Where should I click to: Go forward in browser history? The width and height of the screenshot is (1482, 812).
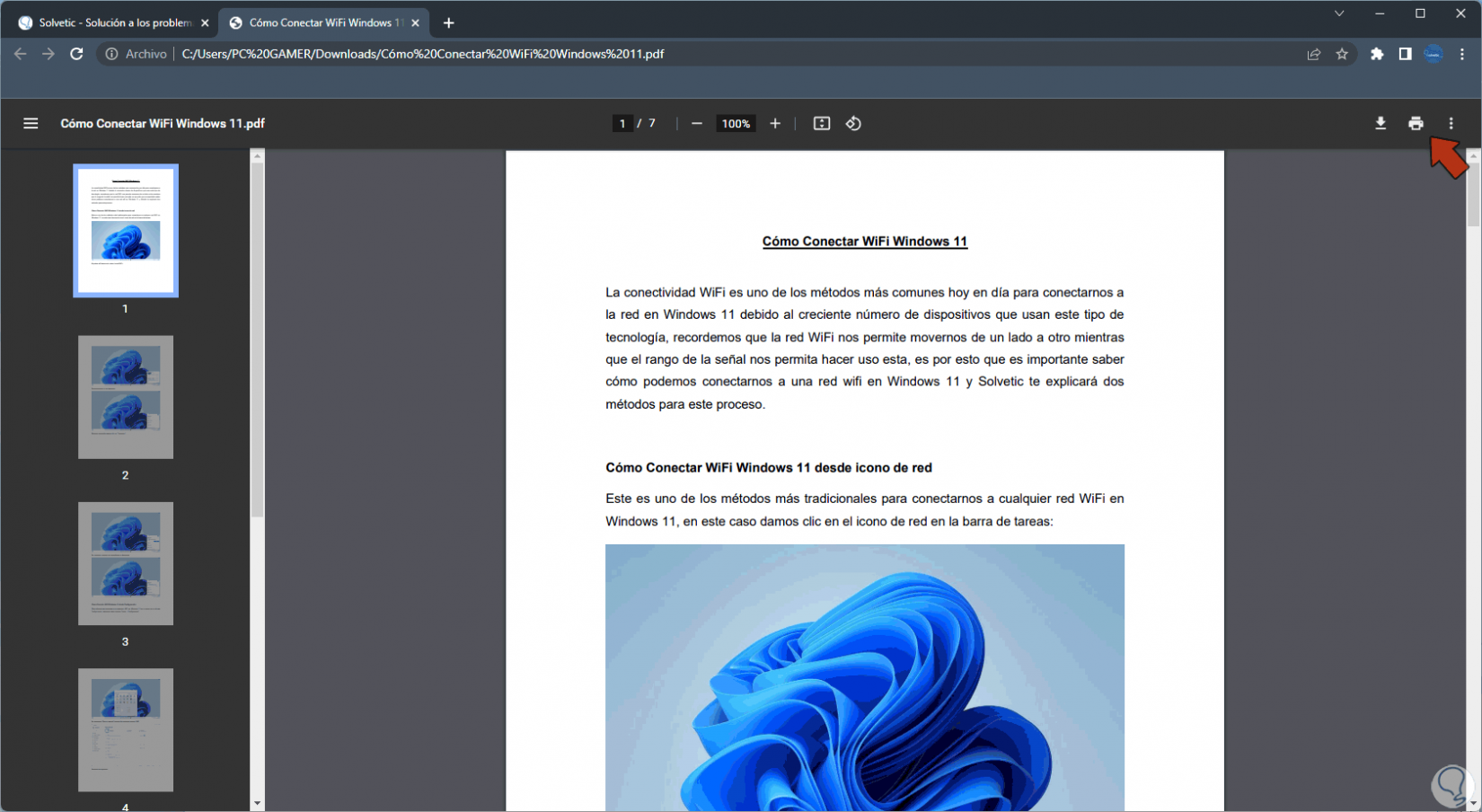(49, 54)
